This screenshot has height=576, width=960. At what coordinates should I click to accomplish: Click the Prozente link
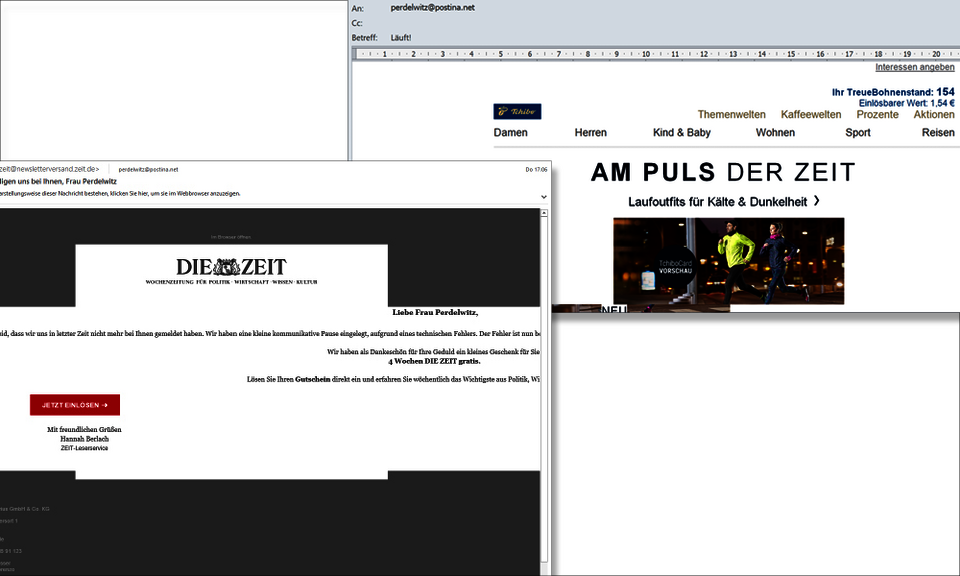tap(877, 115)
